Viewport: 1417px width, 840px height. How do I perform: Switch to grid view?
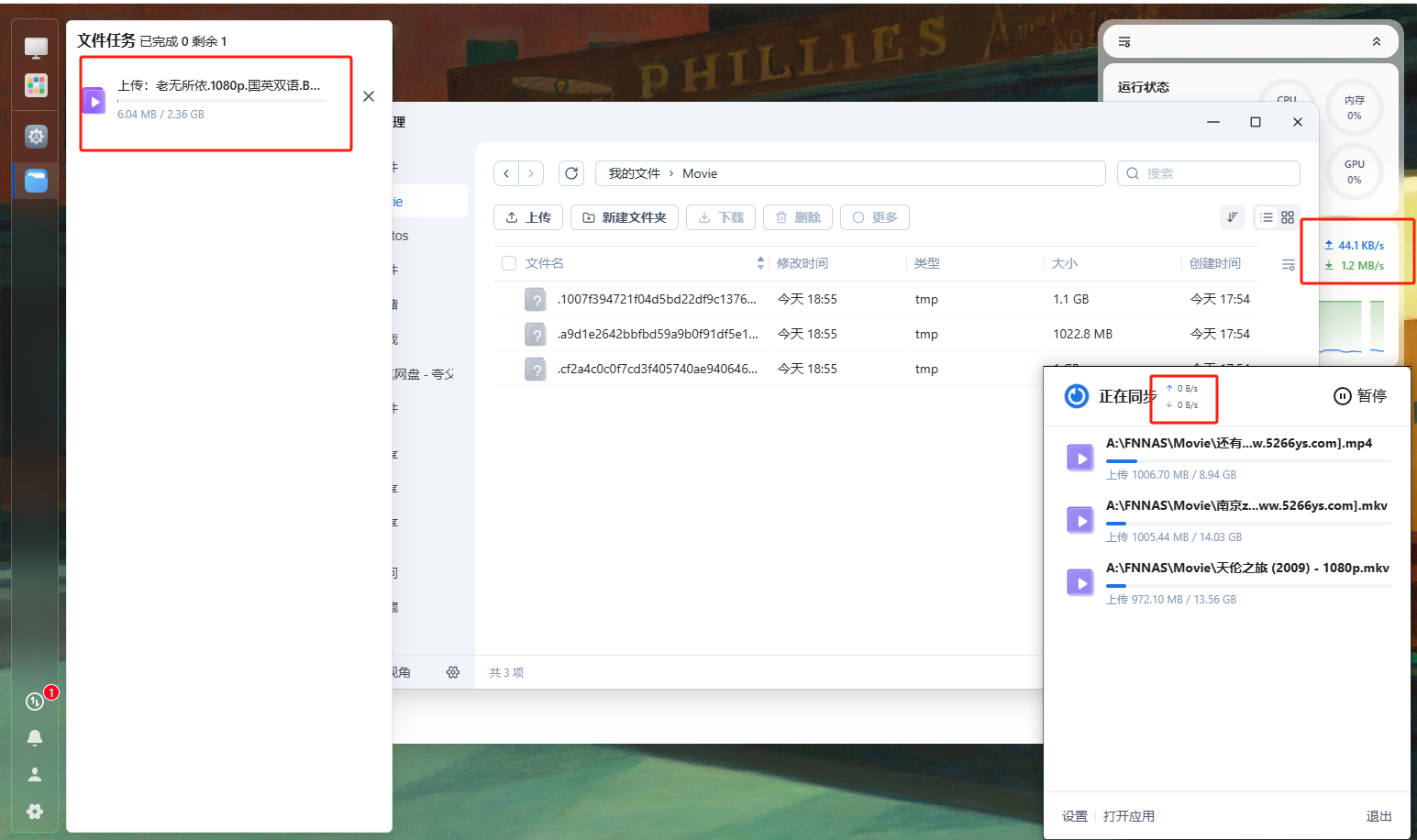1288,217
